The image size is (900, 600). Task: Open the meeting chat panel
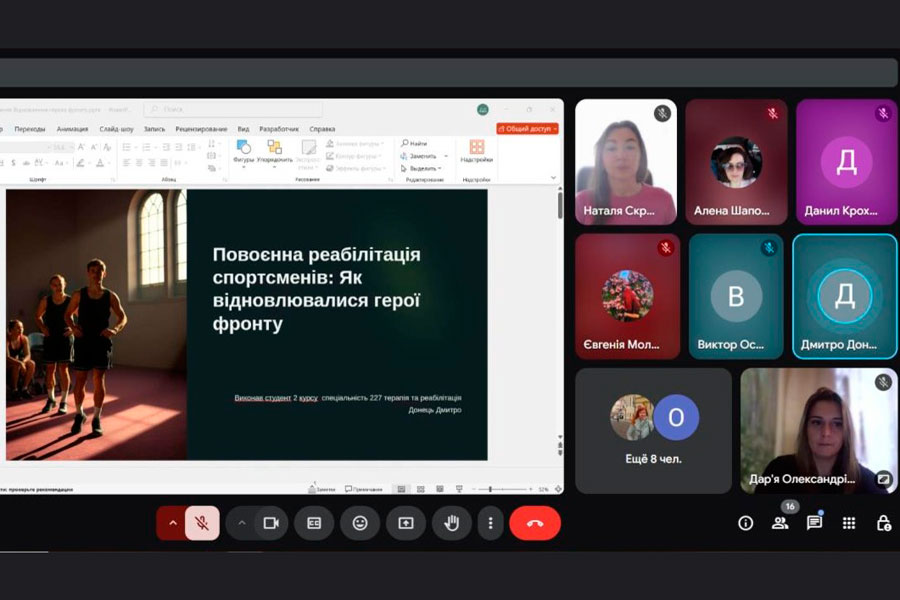pos(815,523)
